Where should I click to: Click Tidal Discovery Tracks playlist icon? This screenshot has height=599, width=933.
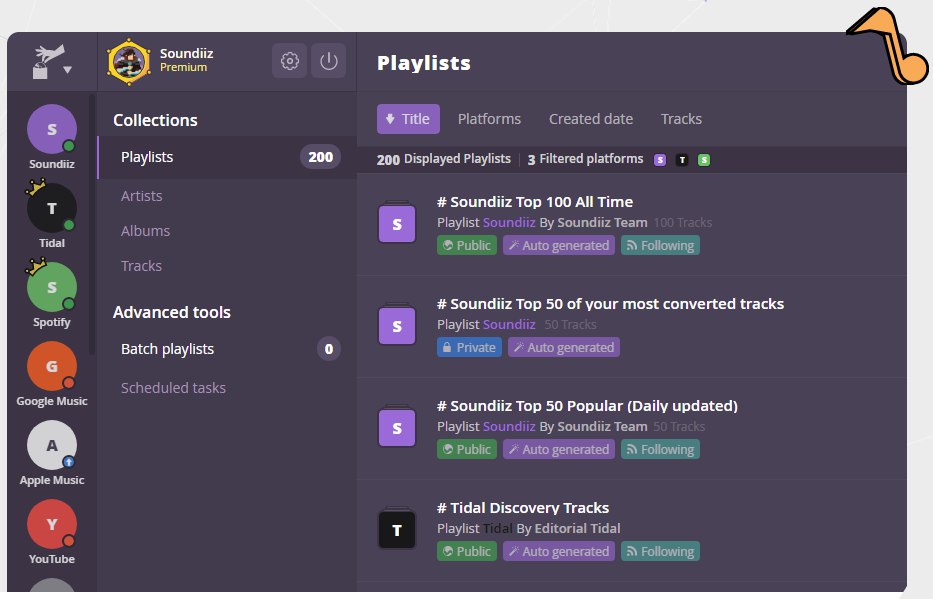pyautogui.click(x=397, y=529)
